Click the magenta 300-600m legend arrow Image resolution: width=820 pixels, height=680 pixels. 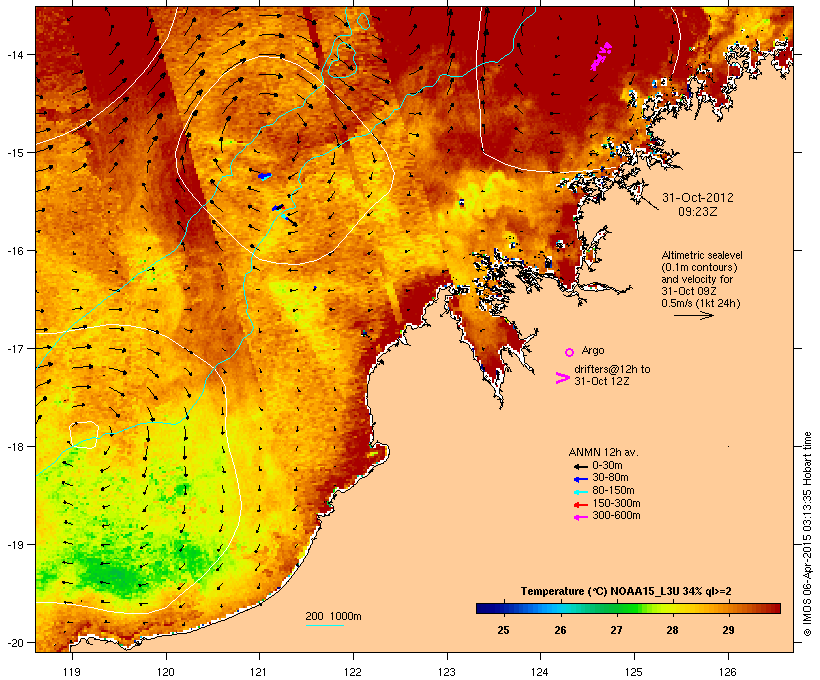(x=581, y=517)
